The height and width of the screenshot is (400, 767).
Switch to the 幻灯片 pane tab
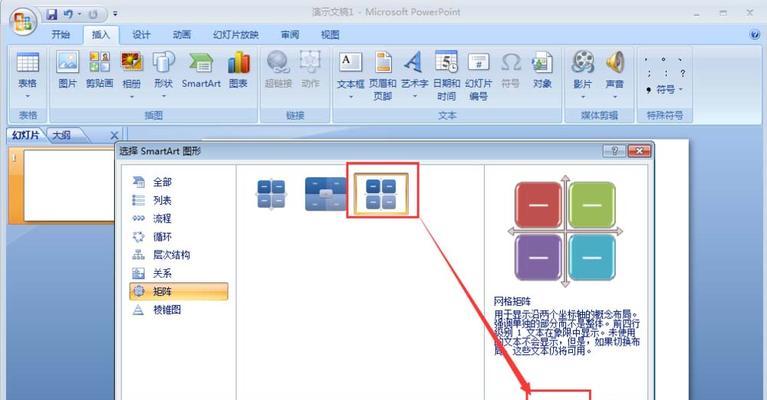coord(25,135)
